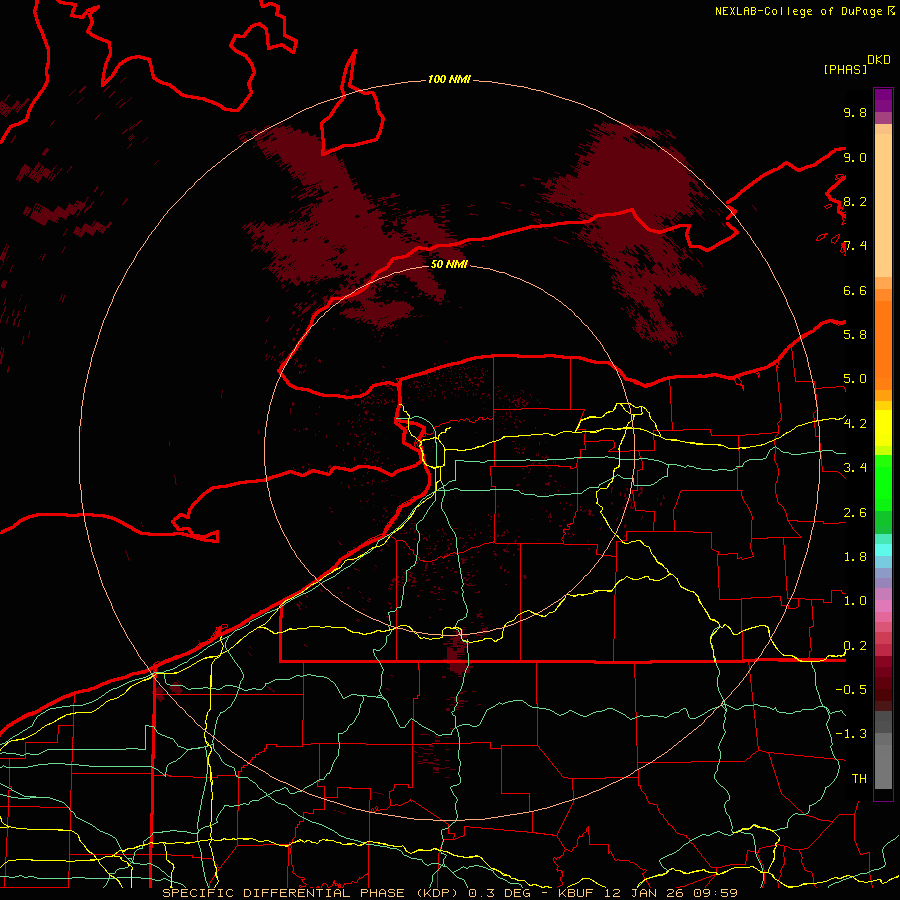Select the 0.2 value on the color scale

pyautogui.click(x=855, y=646)
